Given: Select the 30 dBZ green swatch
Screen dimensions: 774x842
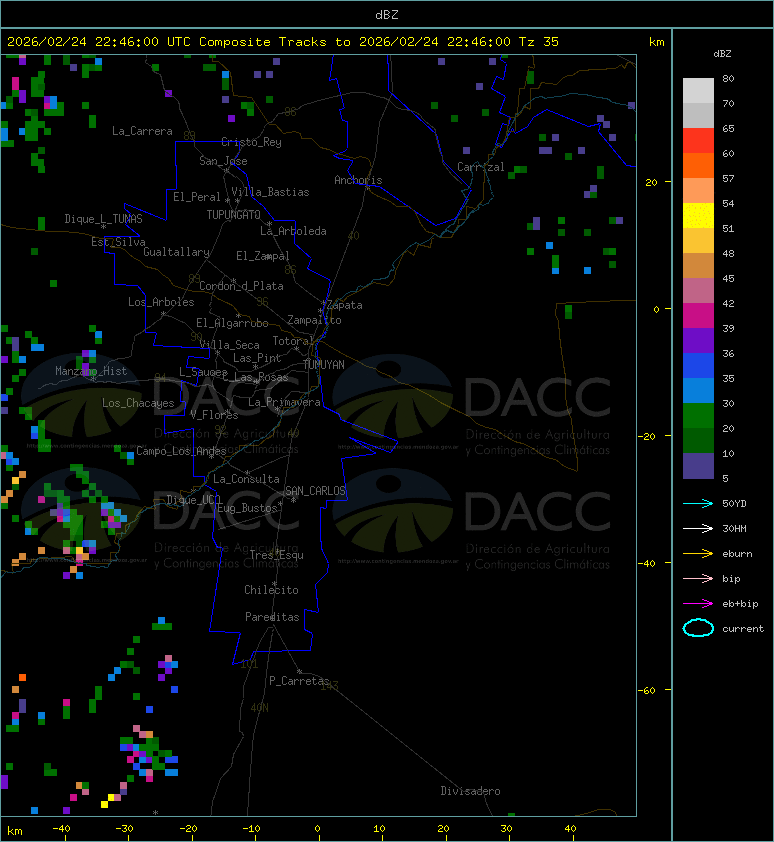Looking at the screenshot, I should click(698, 415).
